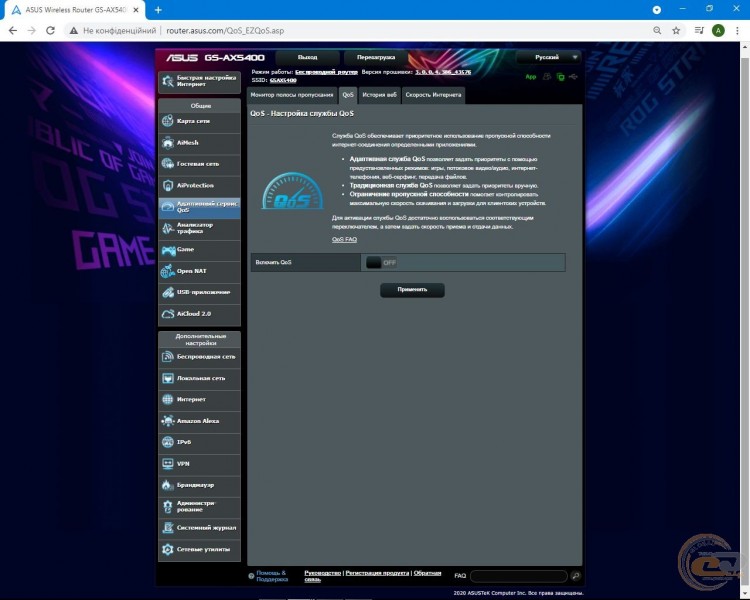
Task: Open Internet Speed (Скорость Интернета) tab
Action: pos(433,95)
